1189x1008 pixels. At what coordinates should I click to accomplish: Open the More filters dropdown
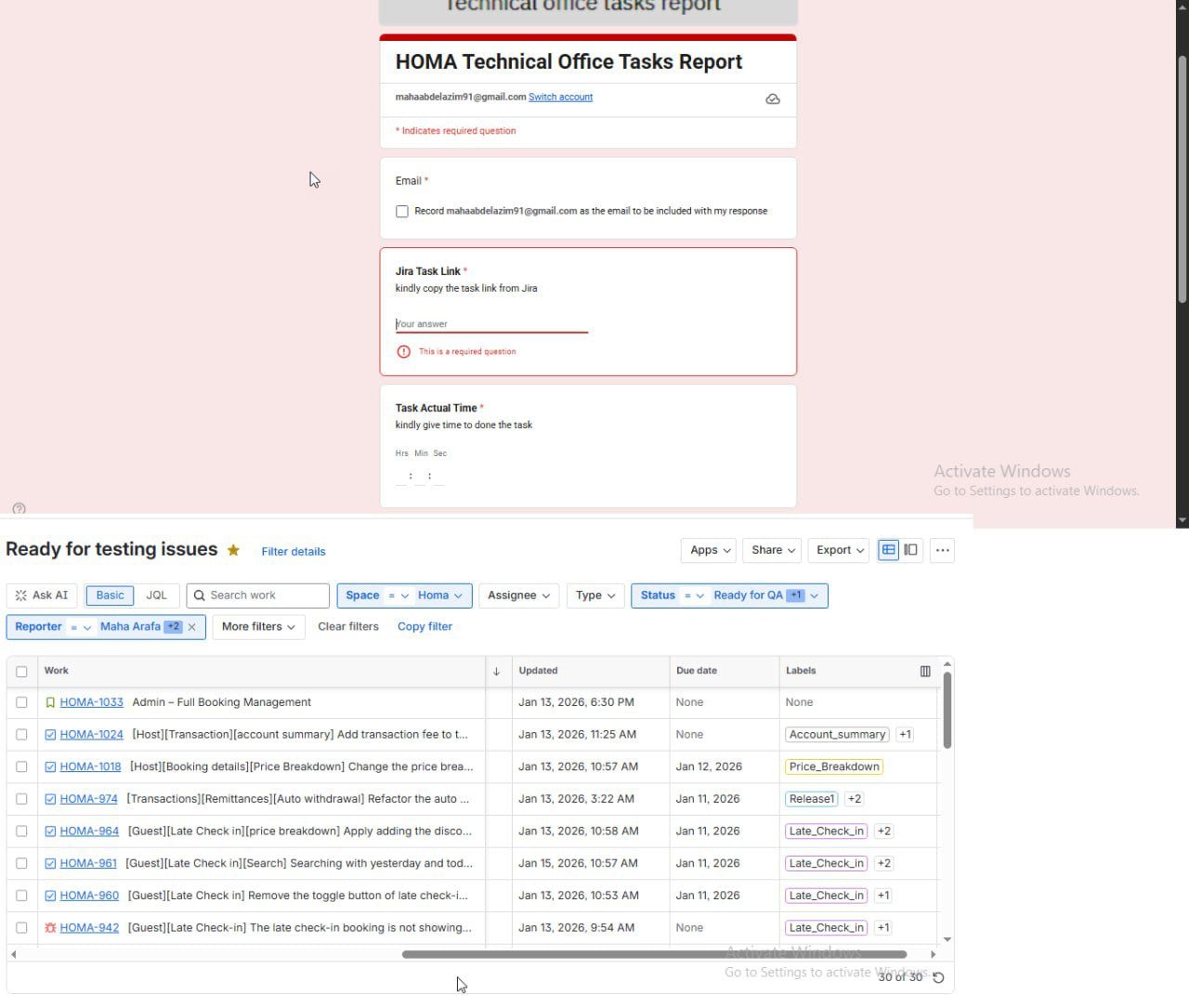point(258,627)
